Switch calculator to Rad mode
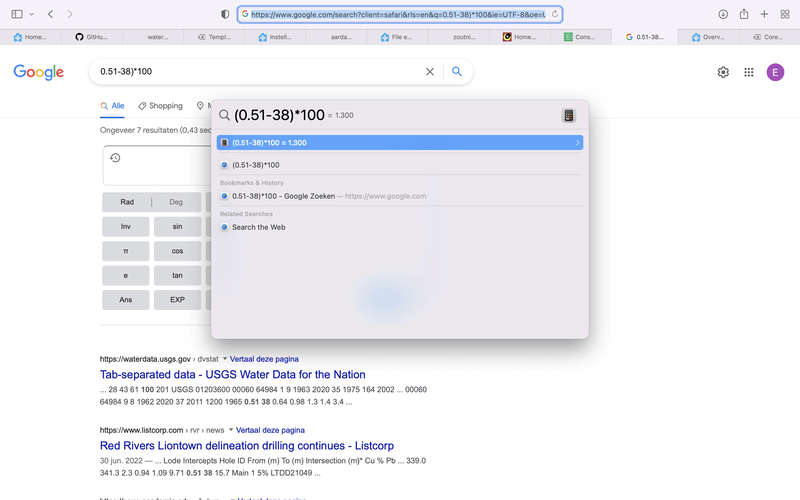The image size is (800, 500). [x=127, y=202]
